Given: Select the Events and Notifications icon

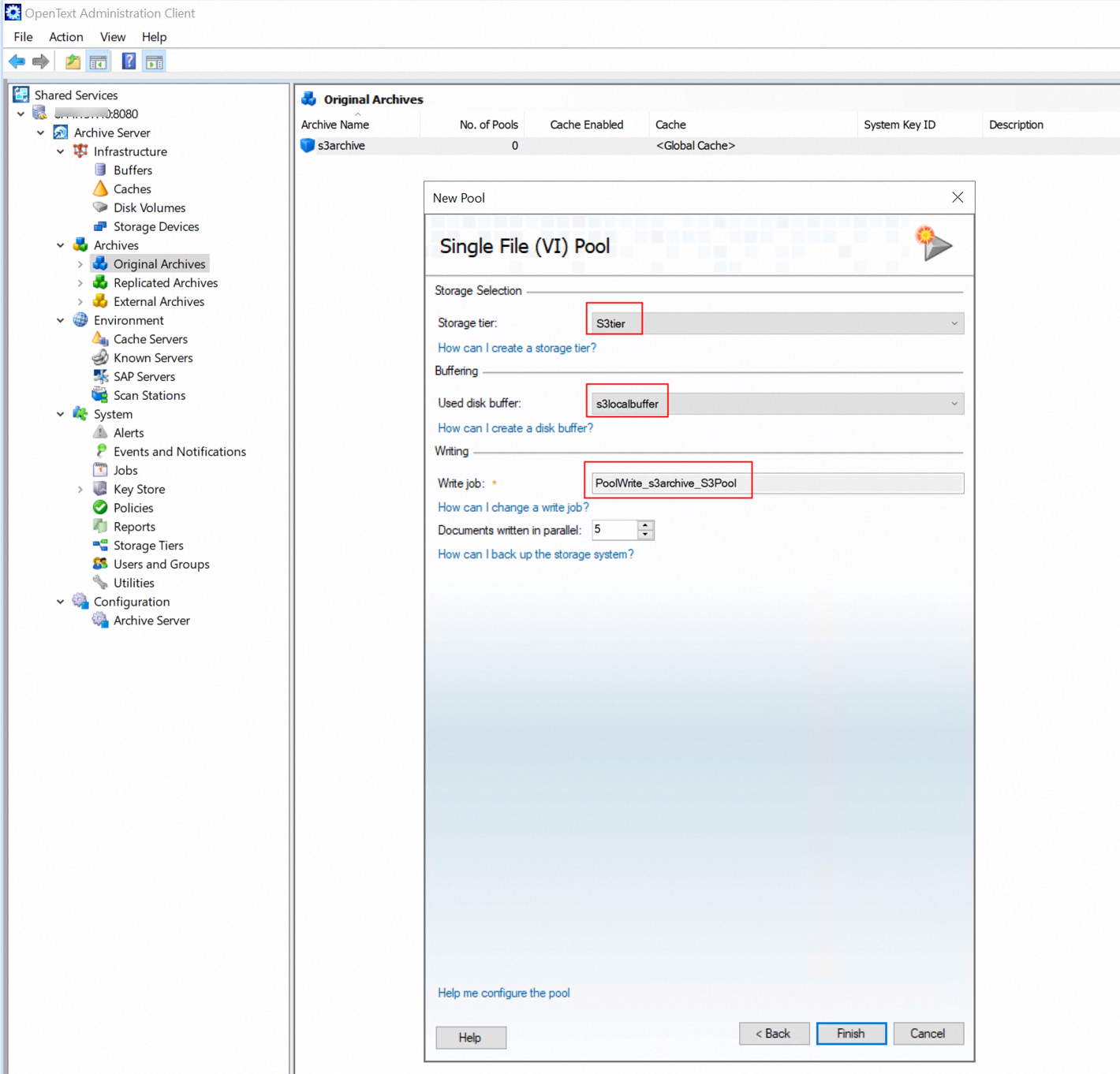Looking at the screenshot, I should pos(100,451).
